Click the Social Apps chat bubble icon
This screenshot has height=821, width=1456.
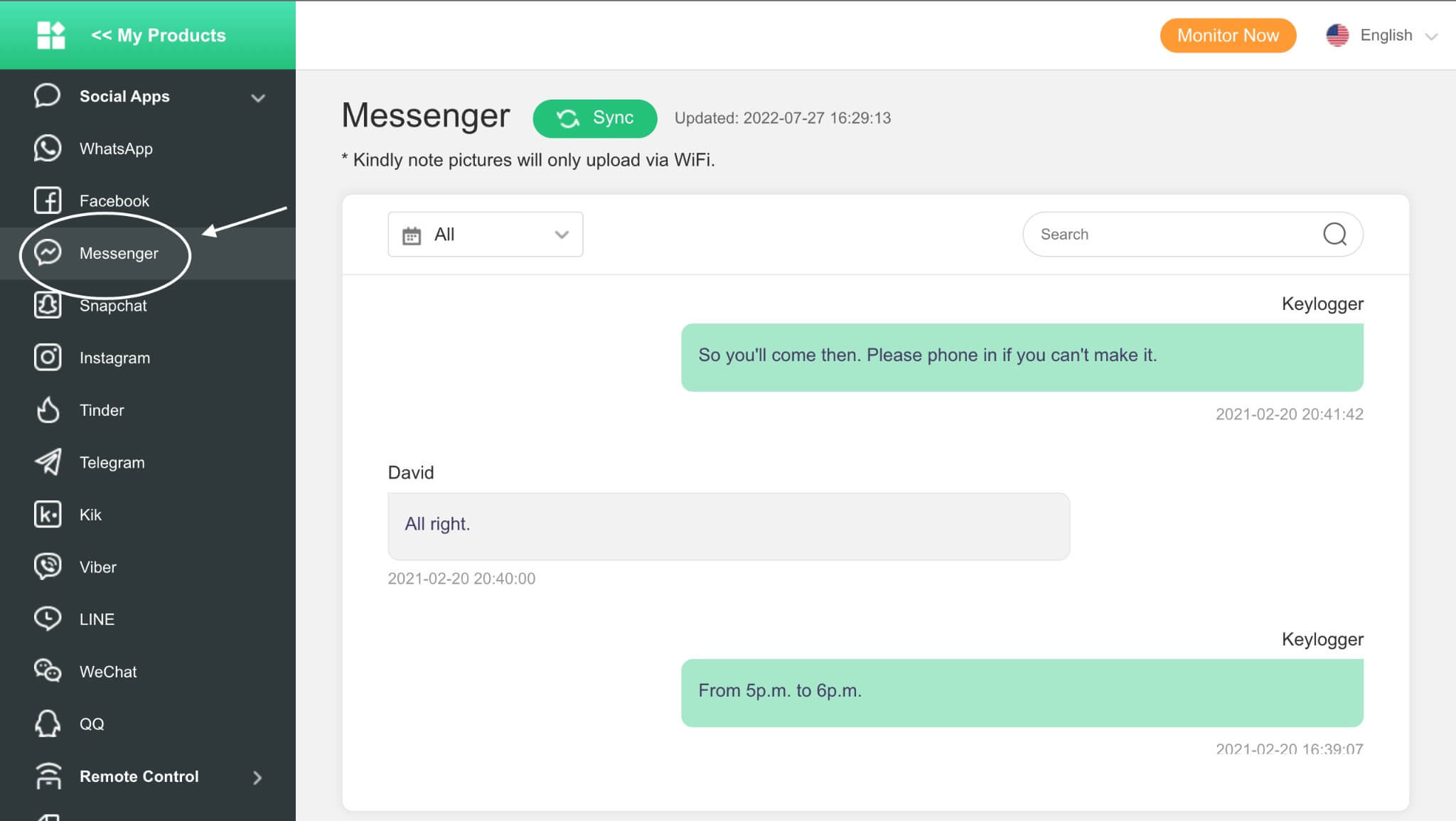pyautogui.click(x=47, y=96)
